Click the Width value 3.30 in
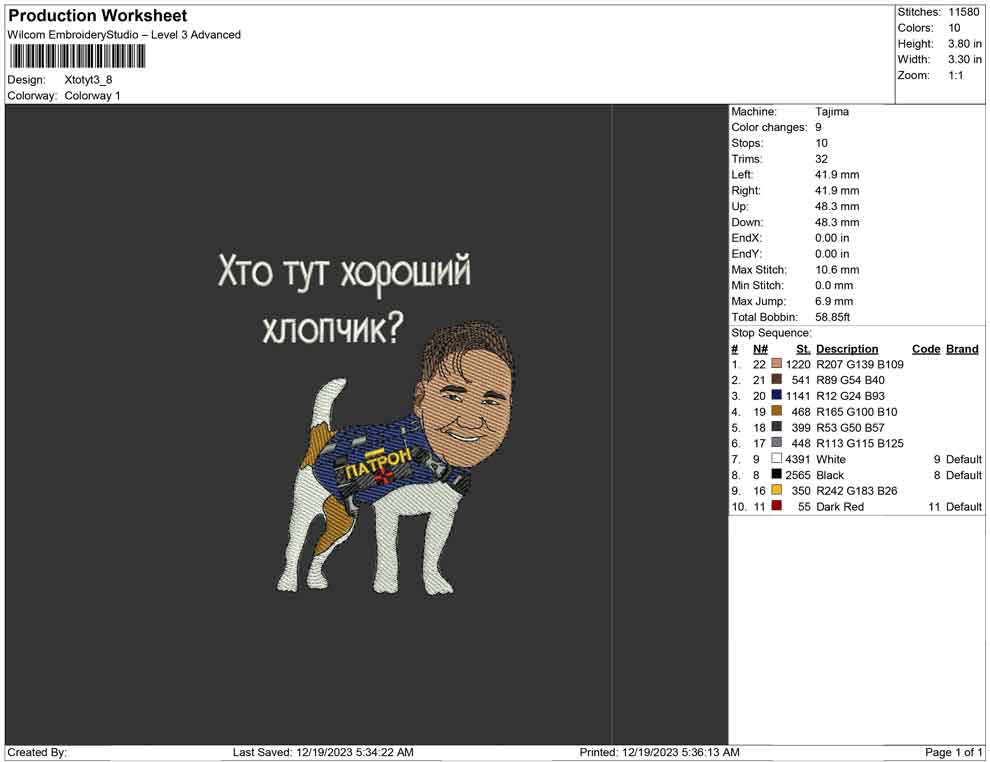Screen dimensions: 990x762 tap(965, 59)
